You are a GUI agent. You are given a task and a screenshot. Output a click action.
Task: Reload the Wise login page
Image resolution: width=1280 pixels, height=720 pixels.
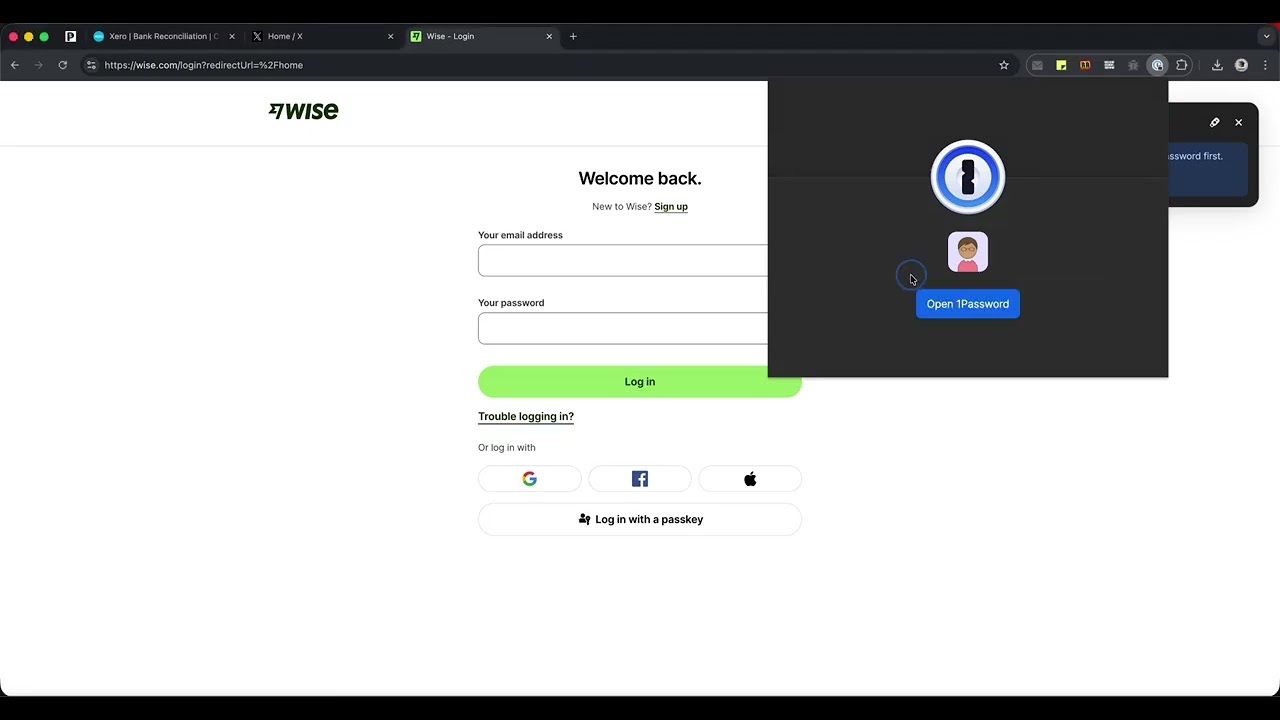tap(62, 65)
